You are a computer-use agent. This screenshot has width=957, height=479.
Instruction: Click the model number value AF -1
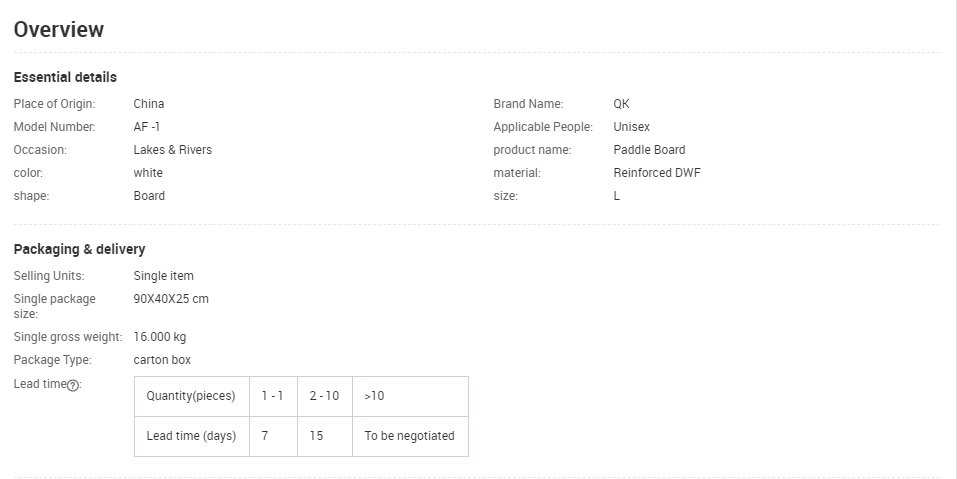point(146,127)
